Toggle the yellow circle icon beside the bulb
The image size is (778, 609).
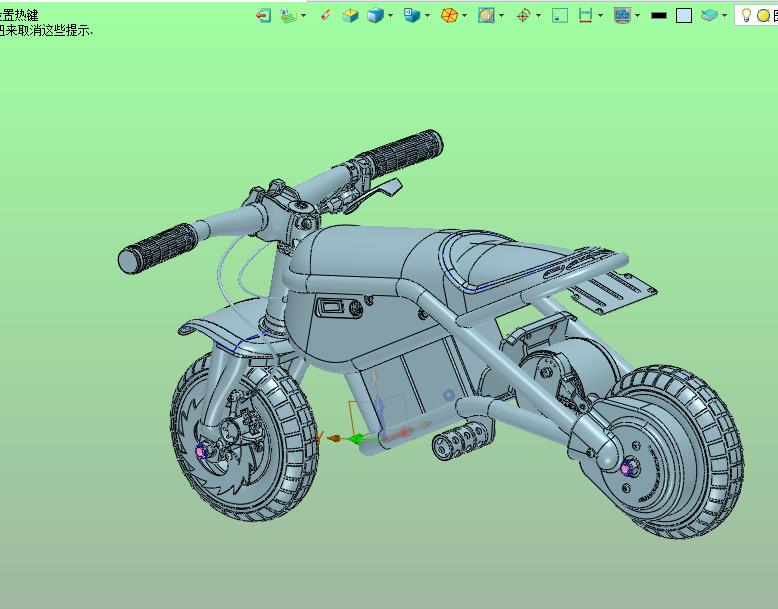click(x=763, y=15)
